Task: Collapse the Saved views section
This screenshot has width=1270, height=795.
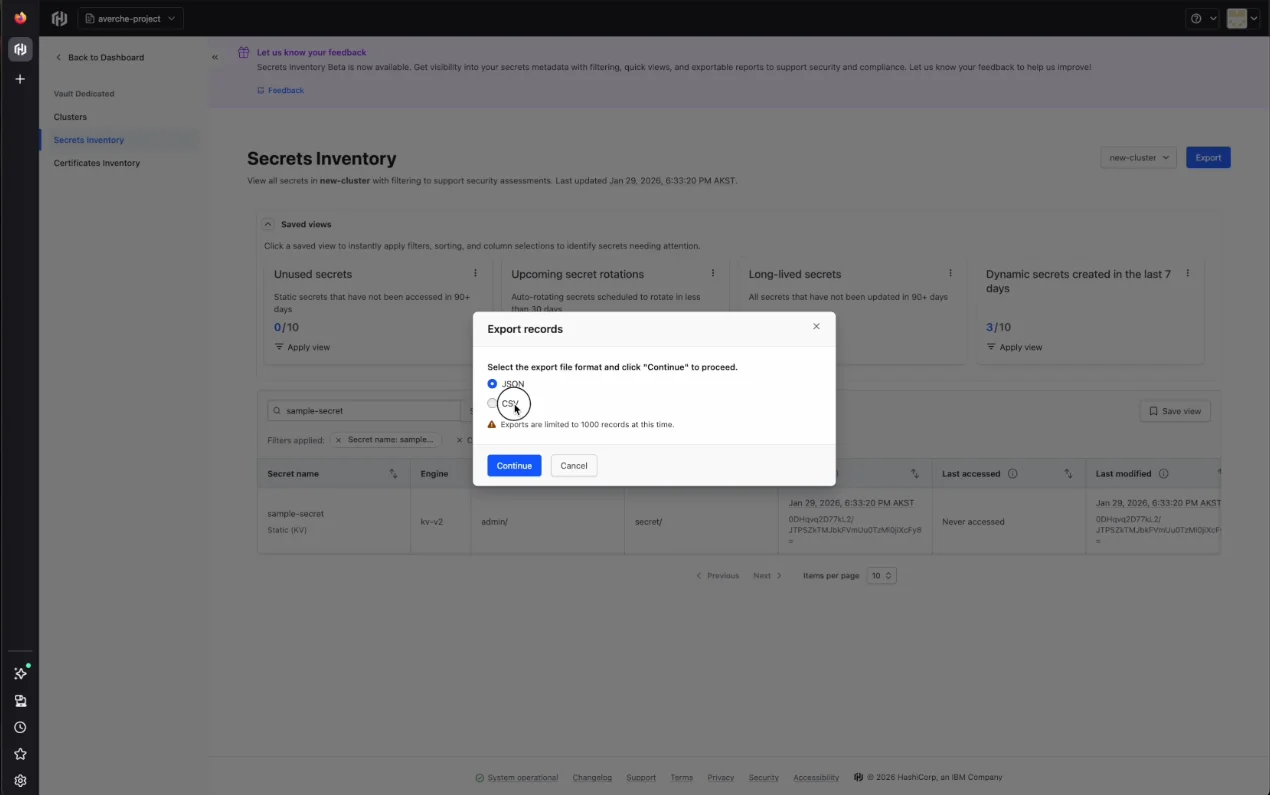Action: click(267, 223)
